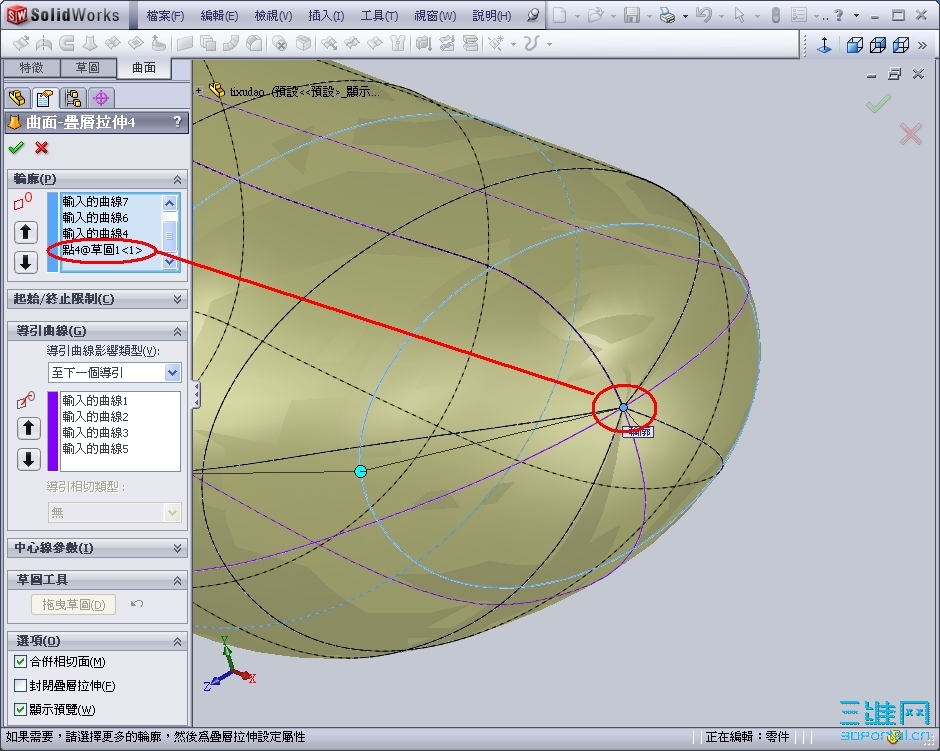The height and width of the screenshot is (751, 940).
Task: Toggle the 顯示預覽 checkbox
Action: (x=20, y=710)
